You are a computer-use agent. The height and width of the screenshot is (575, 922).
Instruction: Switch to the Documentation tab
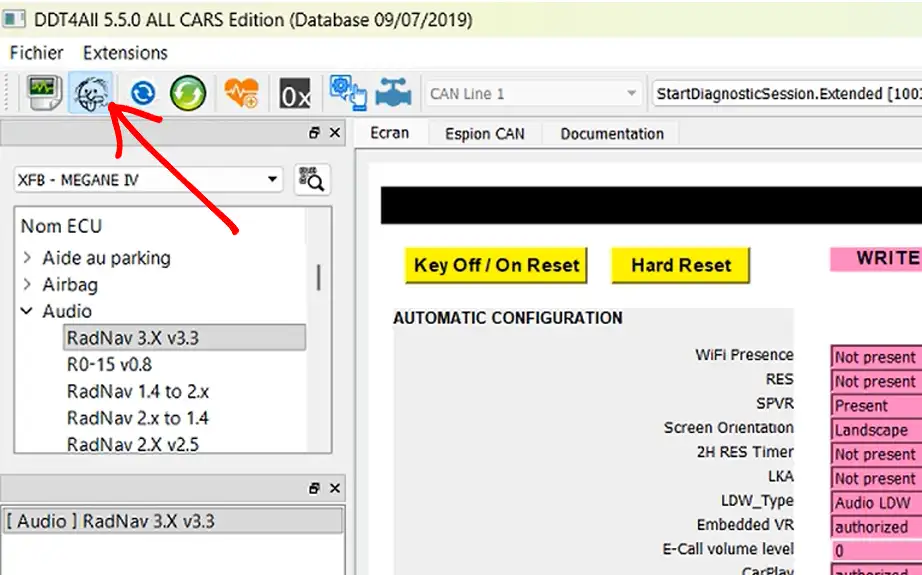[612, 133]
